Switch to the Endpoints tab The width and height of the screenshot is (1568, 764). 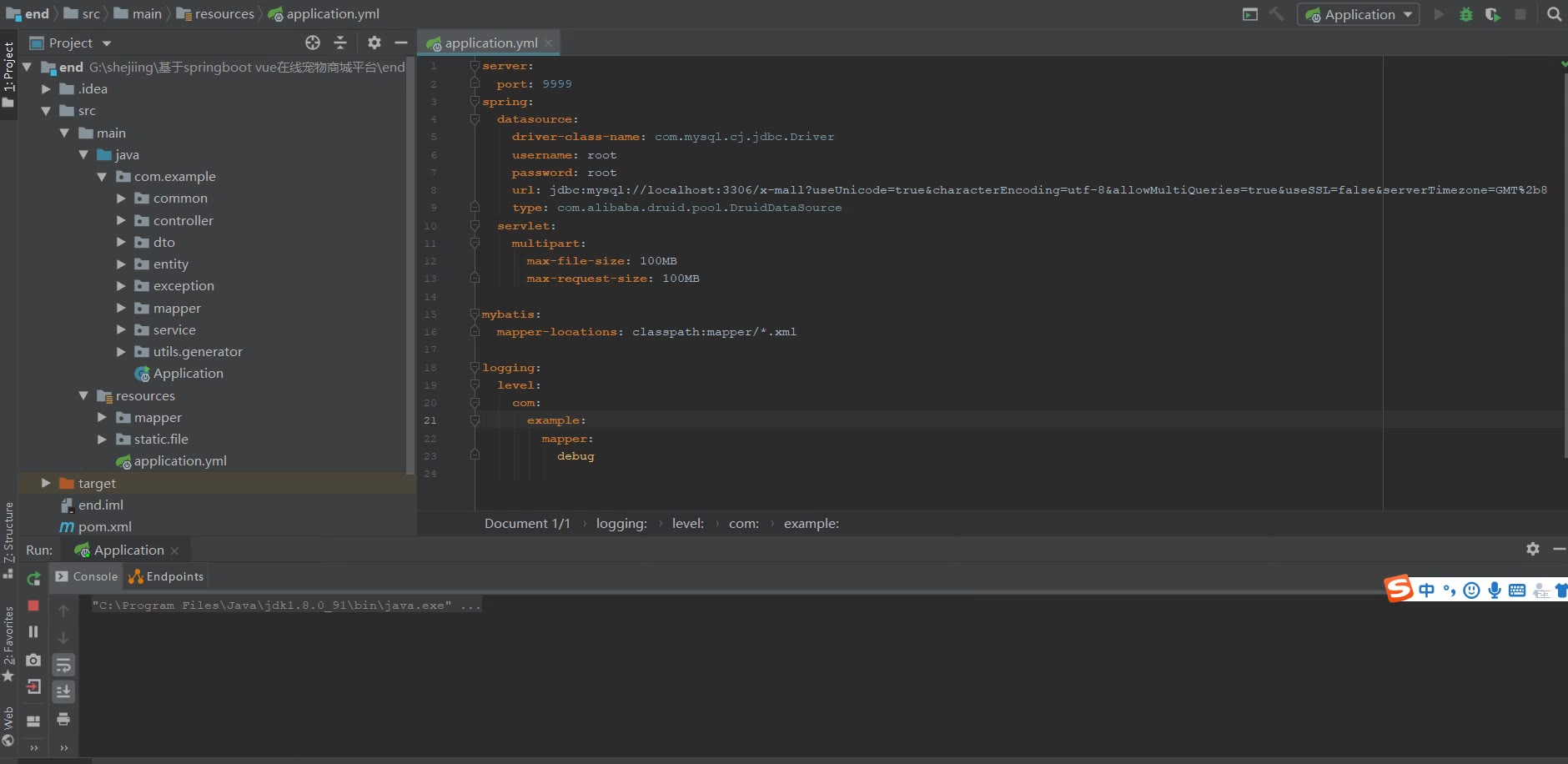[167, 576]
